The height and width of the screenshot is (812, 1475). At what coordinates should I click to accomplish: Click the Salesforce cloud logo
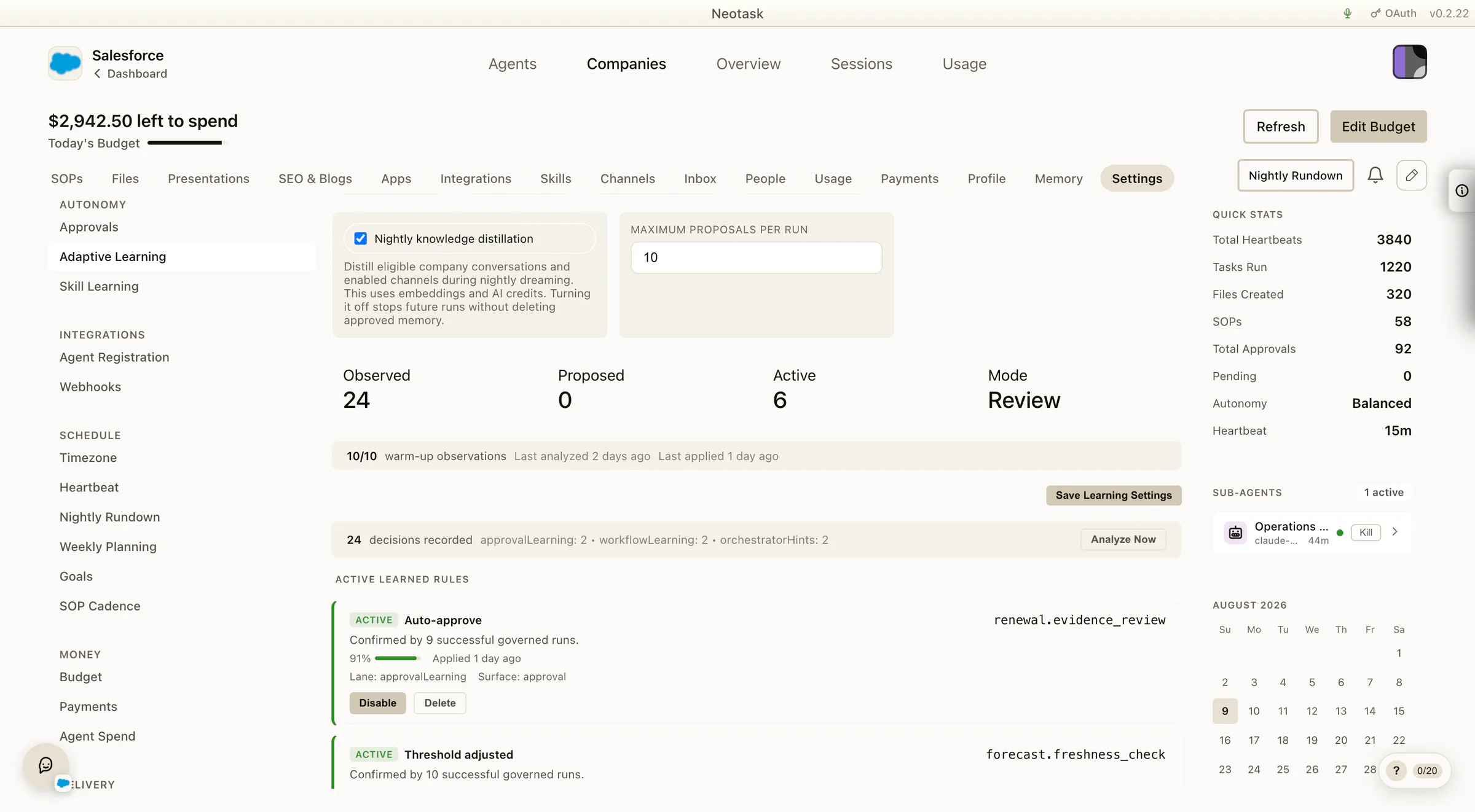(x=65, y=63)
